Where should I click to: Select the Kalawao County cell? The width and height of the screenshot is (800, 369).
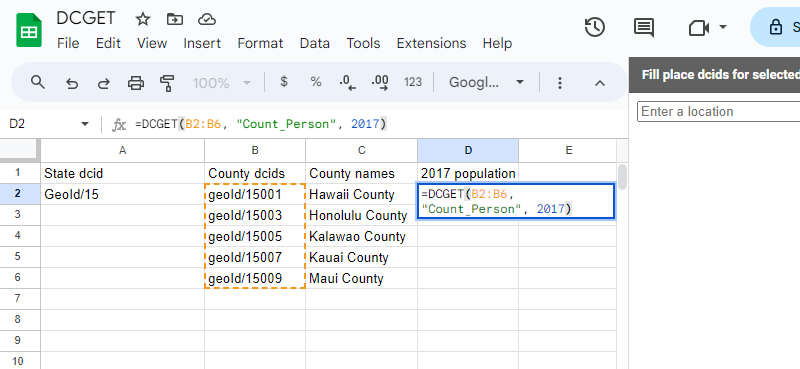361,236
